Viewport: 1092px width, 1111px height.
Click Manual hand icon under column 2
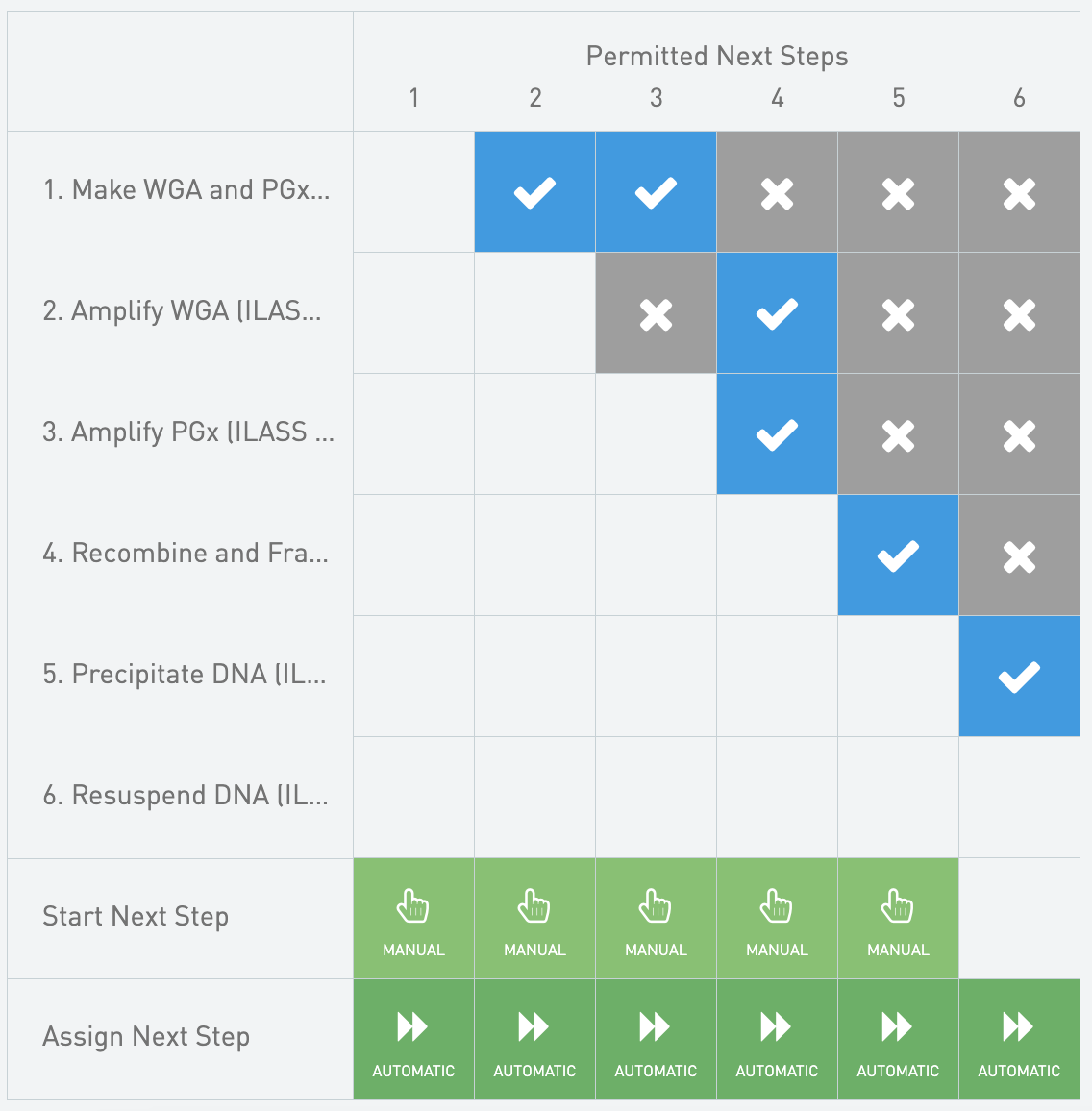click(534, 905)
